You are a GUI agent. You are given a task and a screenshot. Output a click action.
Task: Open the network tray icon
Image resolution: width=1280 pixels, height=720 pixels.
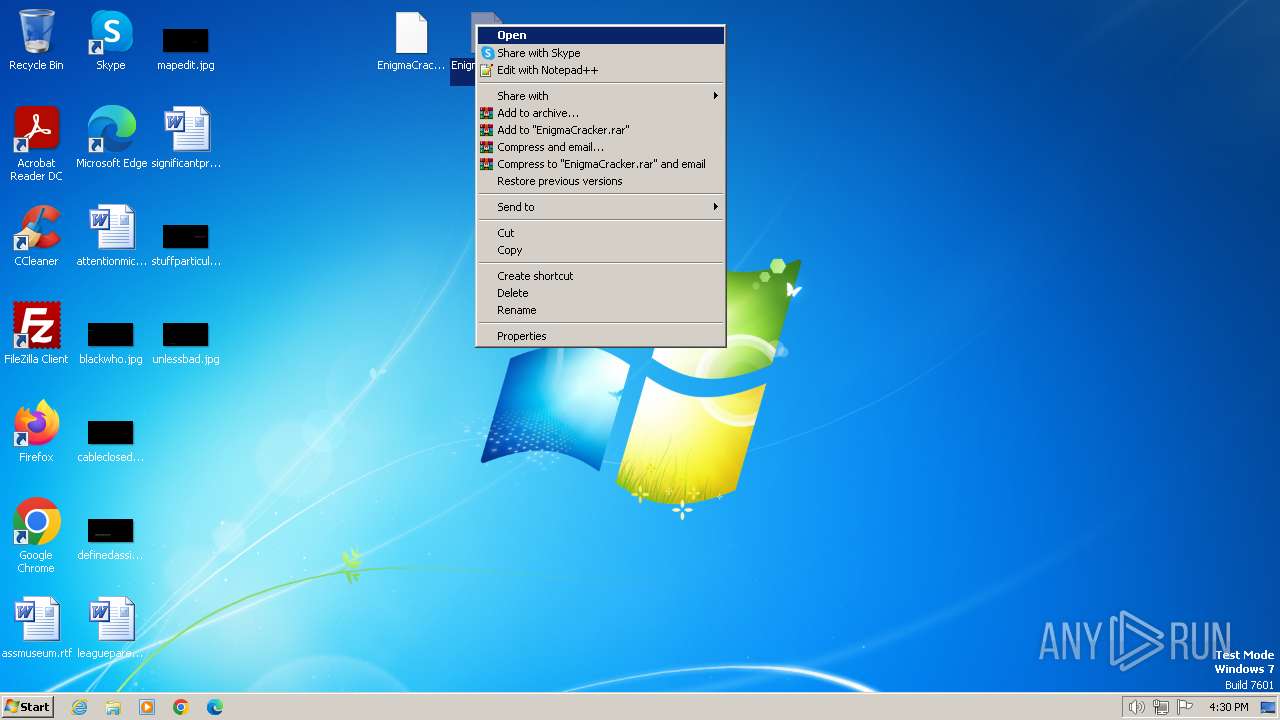1160,707
